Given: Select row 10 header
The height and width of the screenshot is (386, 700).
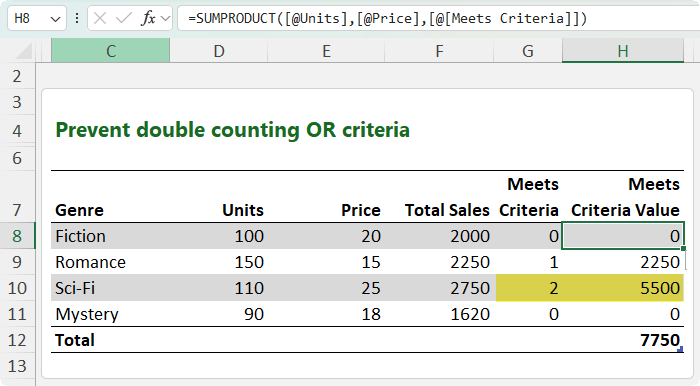Looking at the screenshot, I should point(17,288).
